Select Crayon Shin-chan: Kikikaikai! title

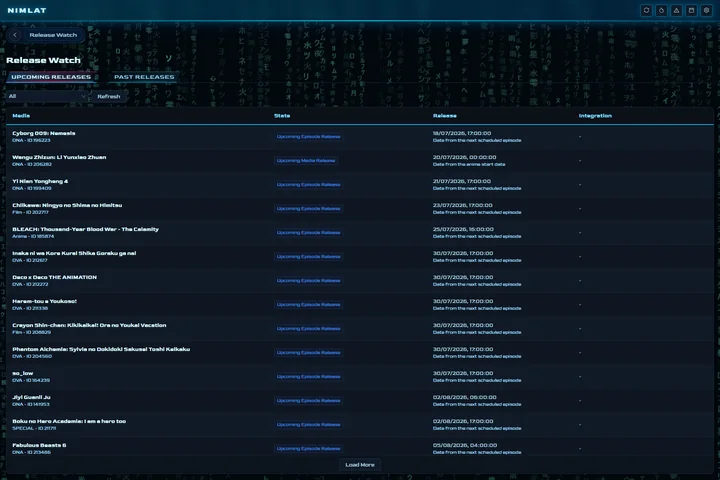tap(89, 325)
